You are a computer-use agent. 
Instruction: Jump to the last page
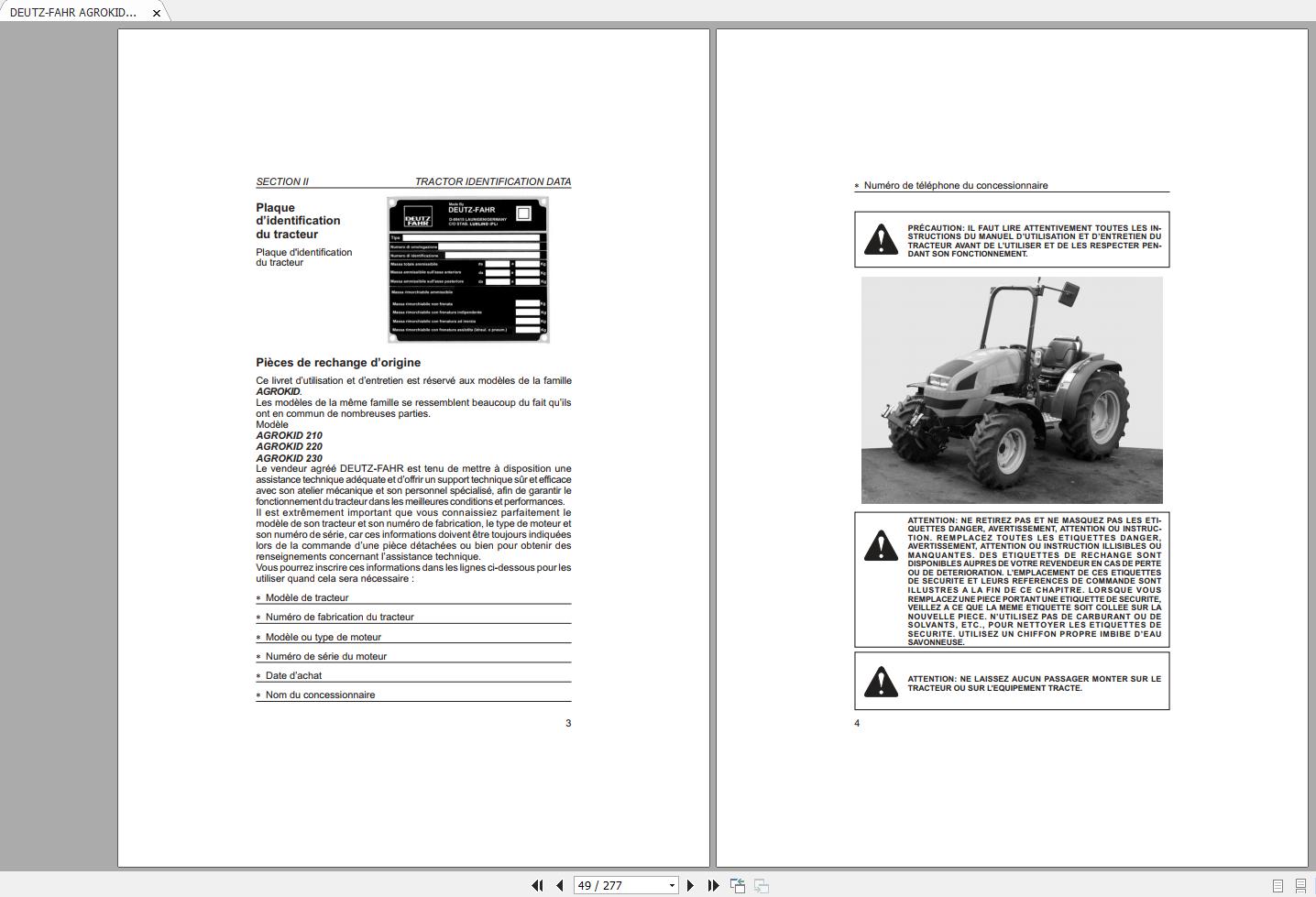click(713, 885)
